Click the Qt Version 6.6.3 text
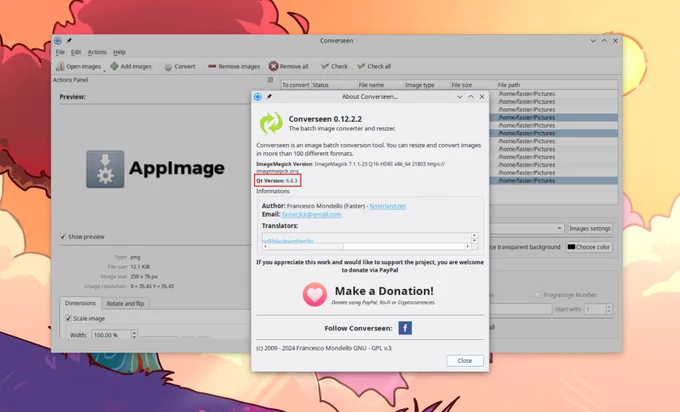 277,180
